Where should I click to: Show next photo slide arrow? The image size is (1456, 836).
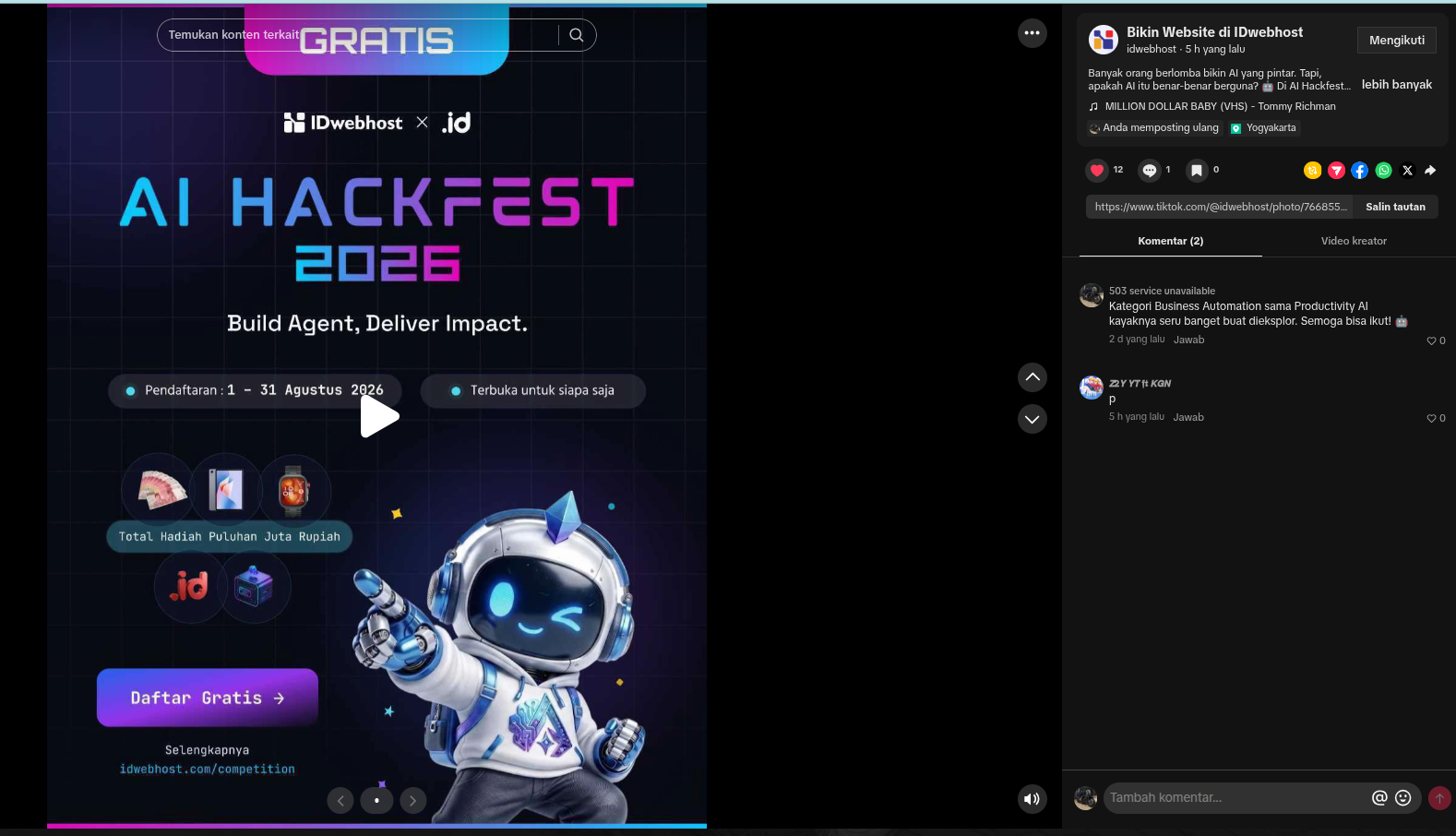(413, 801)
